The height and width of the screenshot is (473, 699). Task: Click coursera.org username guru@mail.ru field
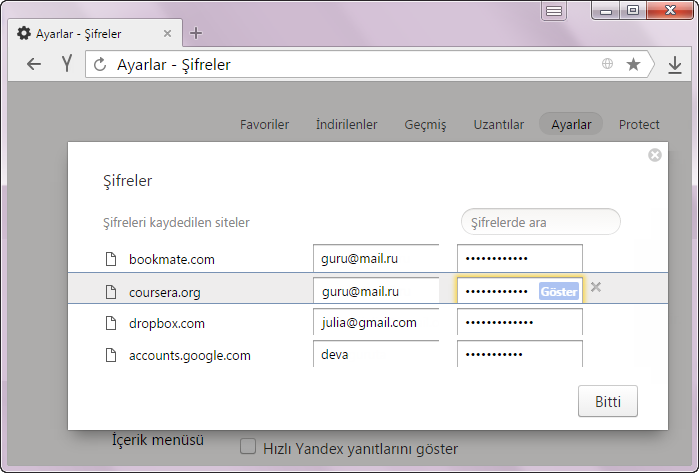pos(376,291)
